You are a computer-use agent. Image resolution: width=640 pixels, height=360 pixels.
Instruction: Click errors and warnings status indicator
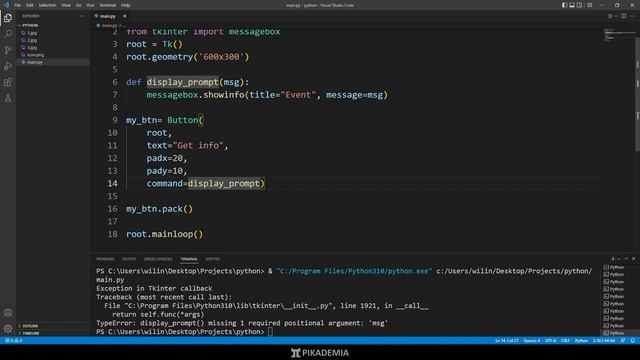coord(13,340)
